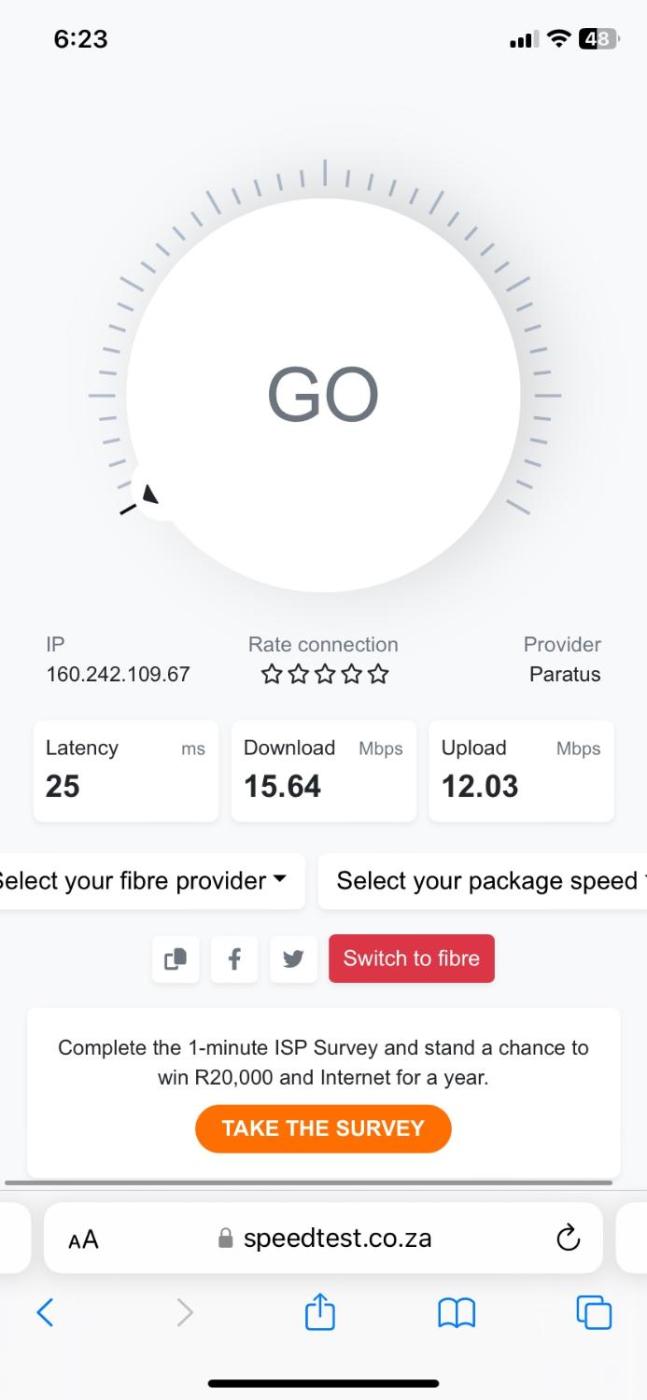This screenshot has height=1400, width=647.
Task: Open the Safari share sheet
Action: click(x=319, y=1312)
